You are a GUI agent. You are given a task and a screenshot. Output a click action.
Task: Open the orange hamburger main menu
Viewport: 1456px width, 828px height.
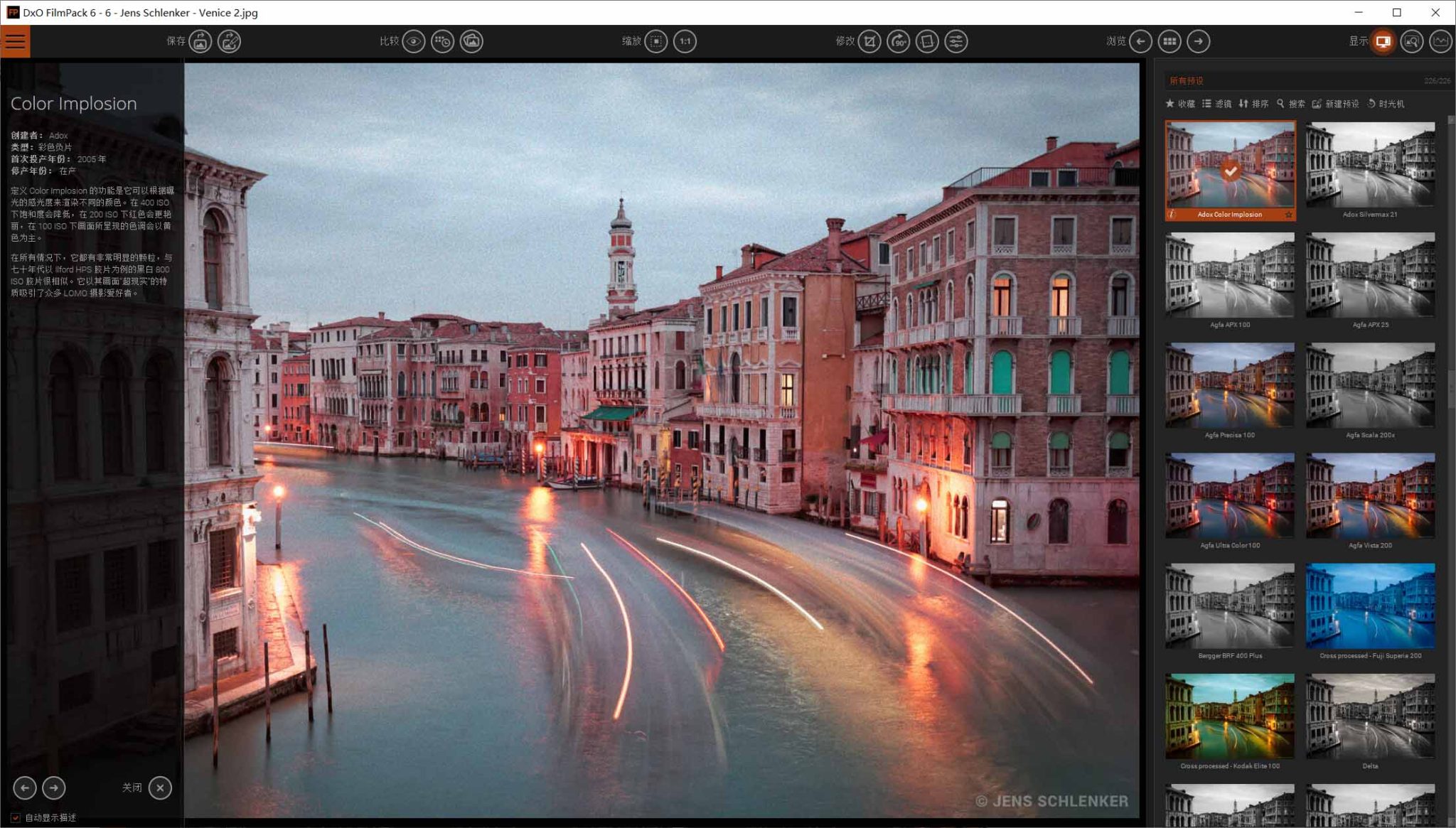click(15, 41)
